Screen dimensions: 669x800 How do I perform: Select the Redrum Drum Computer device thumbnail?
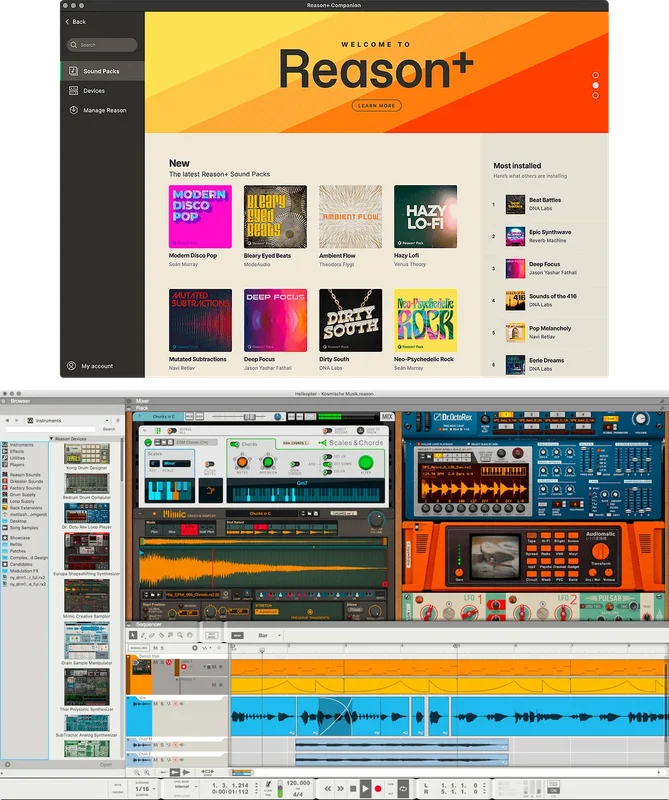coord(87,483)
